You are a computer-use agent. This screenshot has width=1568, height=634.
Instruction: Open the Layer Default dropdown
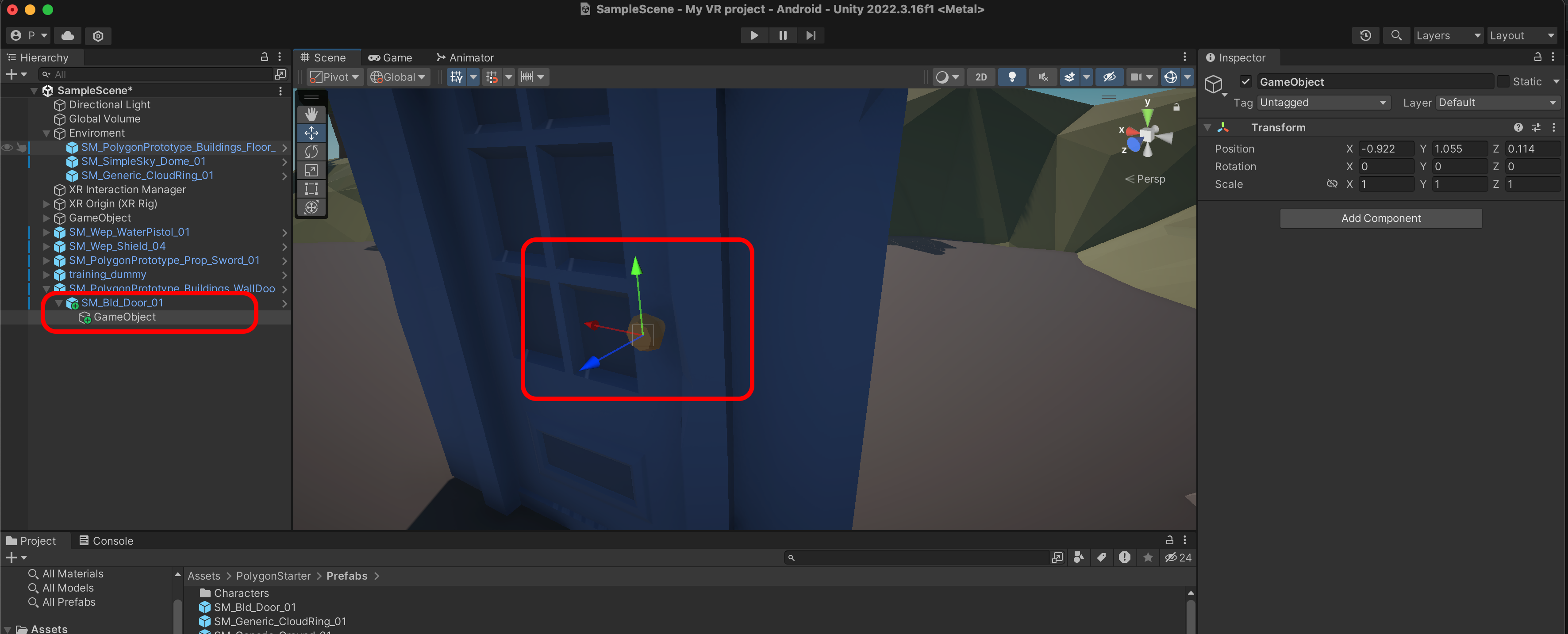(1497, 102)
